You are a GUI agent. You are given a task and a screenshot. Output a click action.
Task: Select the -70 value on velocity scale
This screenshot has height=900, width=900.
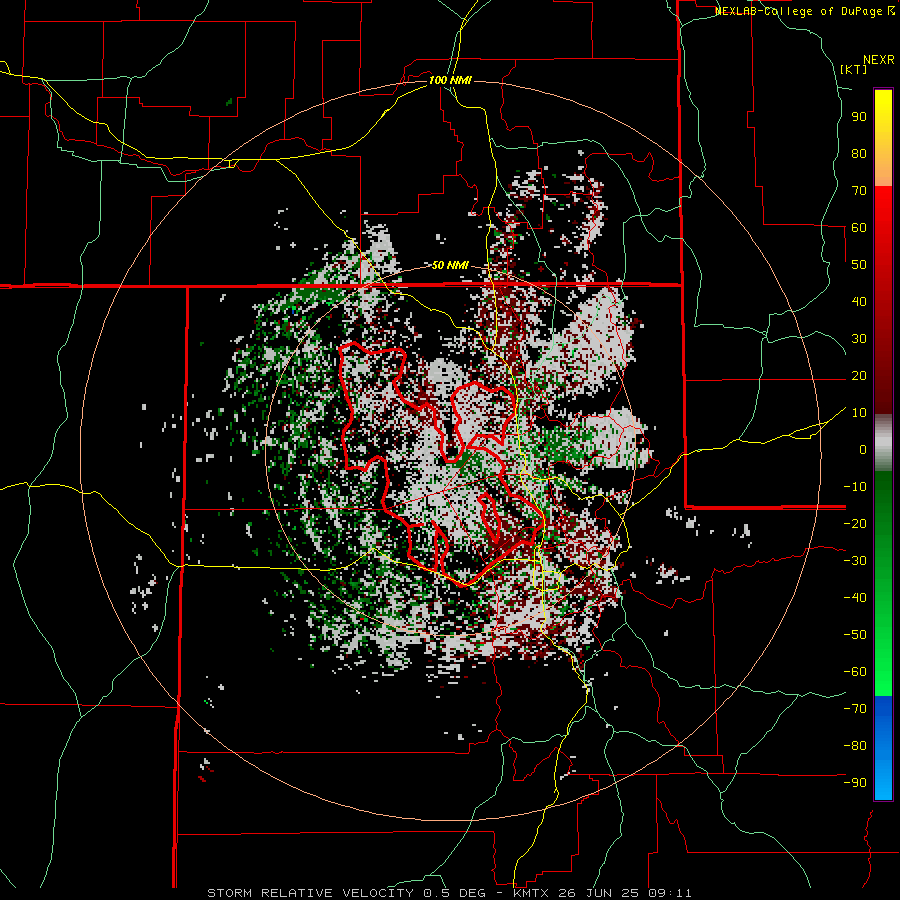[855, 709]
